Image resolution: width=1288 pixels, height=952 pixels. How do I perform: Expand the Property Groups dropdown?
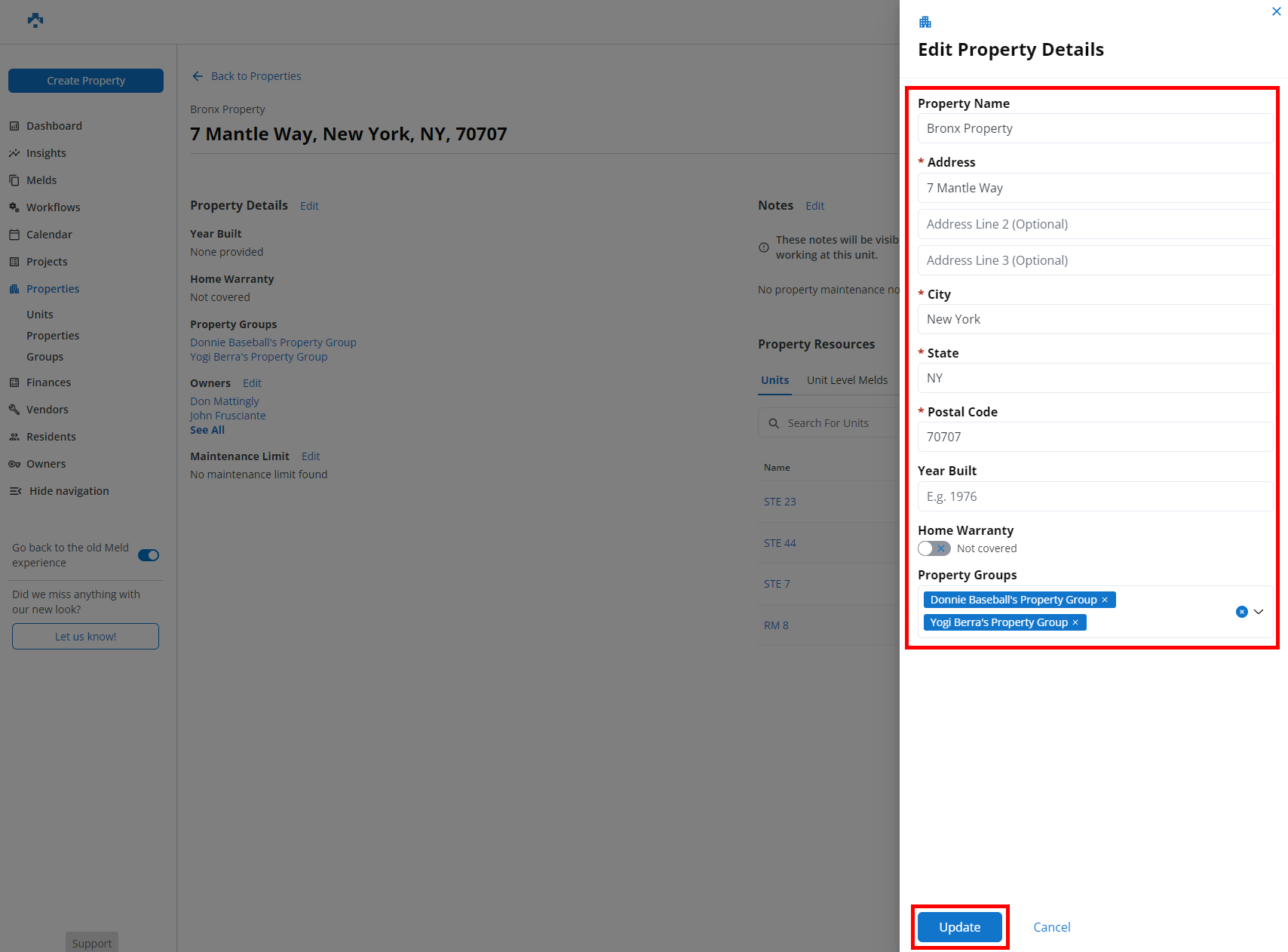tap(1259, 612)
